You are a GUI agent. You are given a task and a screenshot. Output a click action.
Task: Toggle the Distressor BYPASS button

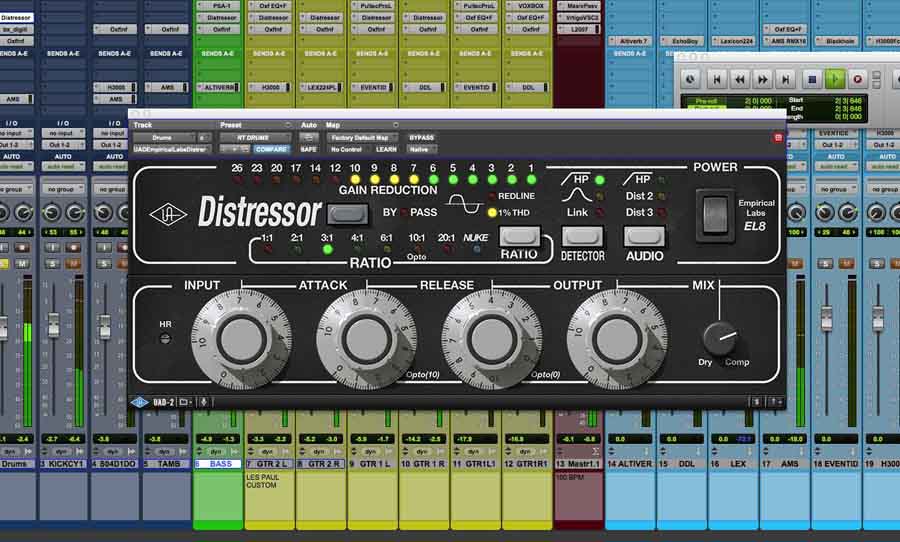(x=347, y=214)
